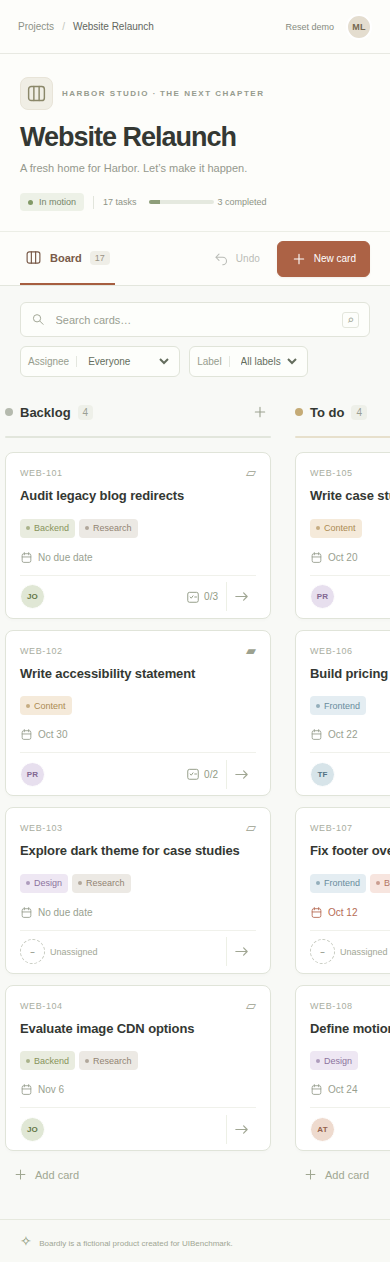
Task: Open the Assignee Everyone dropdown
Action: (x=100, y=361)
